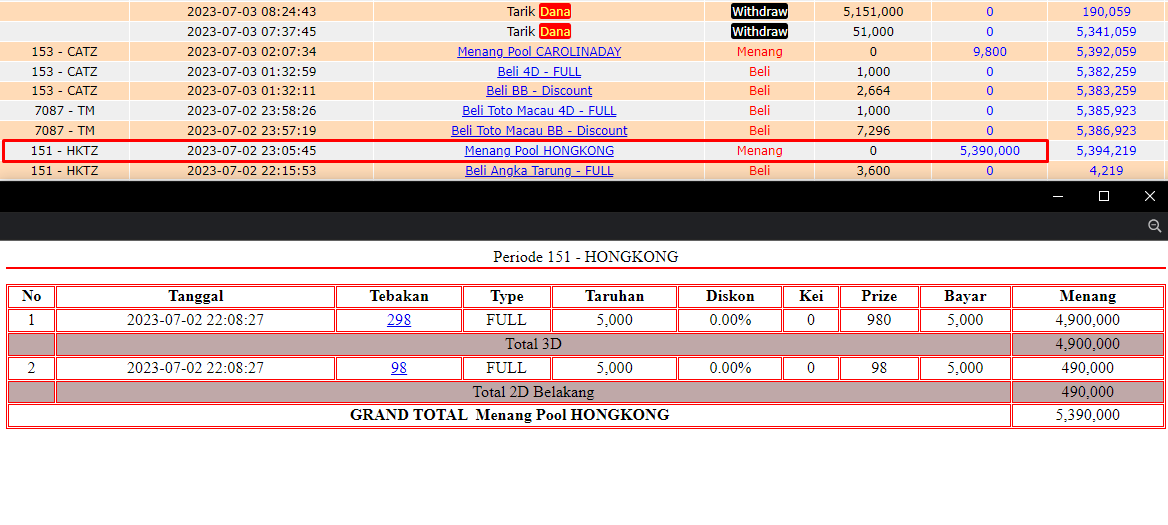This screenshot has width=1168, height=525.
Task: Select Tarik Dana entry at 07:37:45
Action: point(539,31)
